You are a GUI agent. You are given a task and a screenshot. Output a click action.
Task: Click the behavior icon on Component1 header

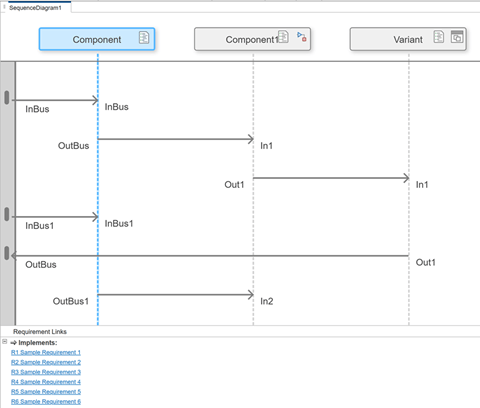click(x=302, y=37)
